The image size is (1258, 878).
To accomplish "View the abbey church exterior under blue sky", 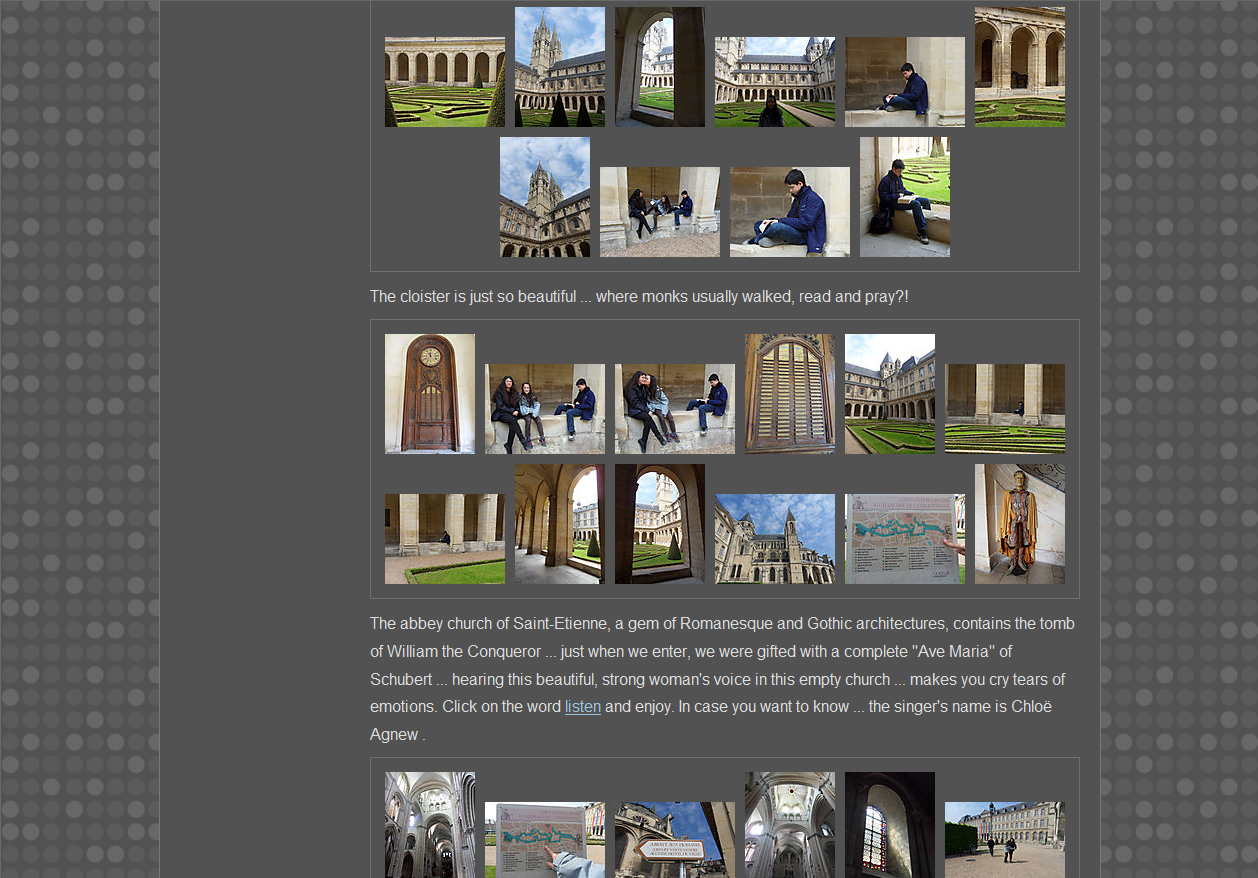I will click(774, 538).
